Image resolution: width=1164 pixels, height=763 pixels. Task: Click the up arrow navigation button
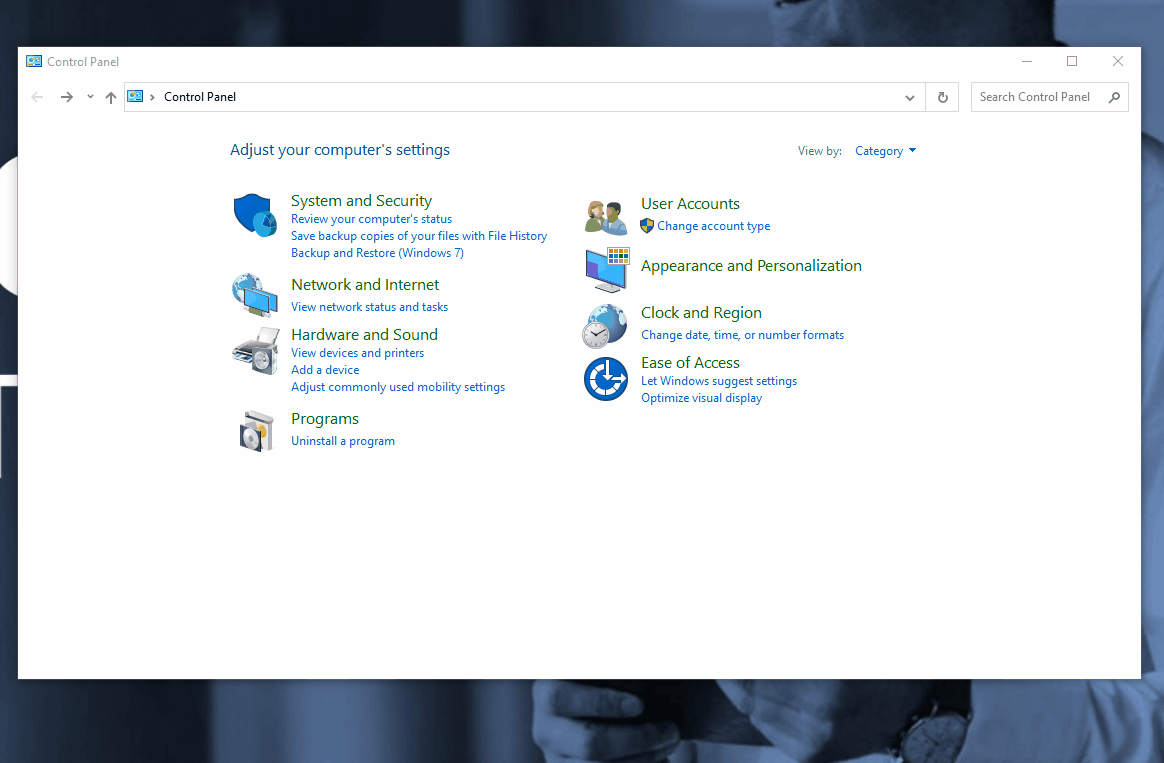(x=111, y=97)
